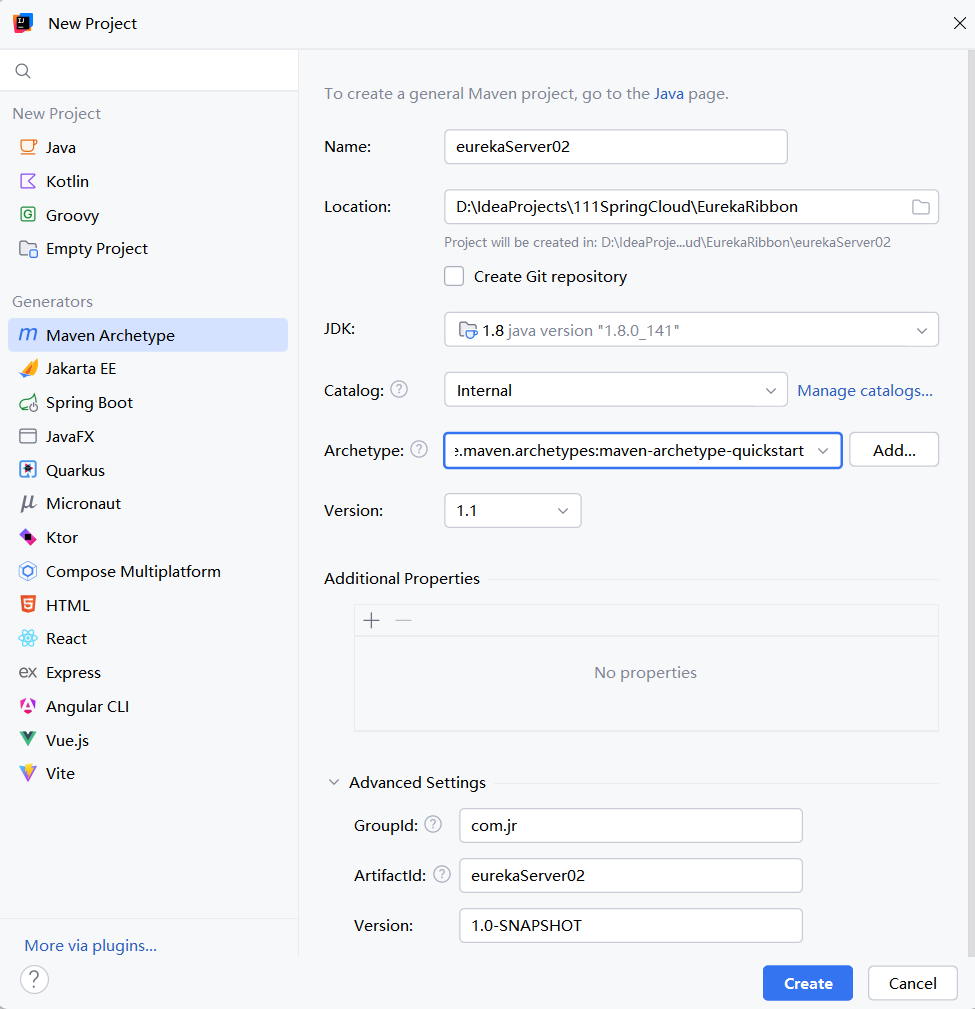Image resolution: width=975 pixels, height=1009 pixels.
Task: Select the Empty Project entry
Action: [148, 248]
